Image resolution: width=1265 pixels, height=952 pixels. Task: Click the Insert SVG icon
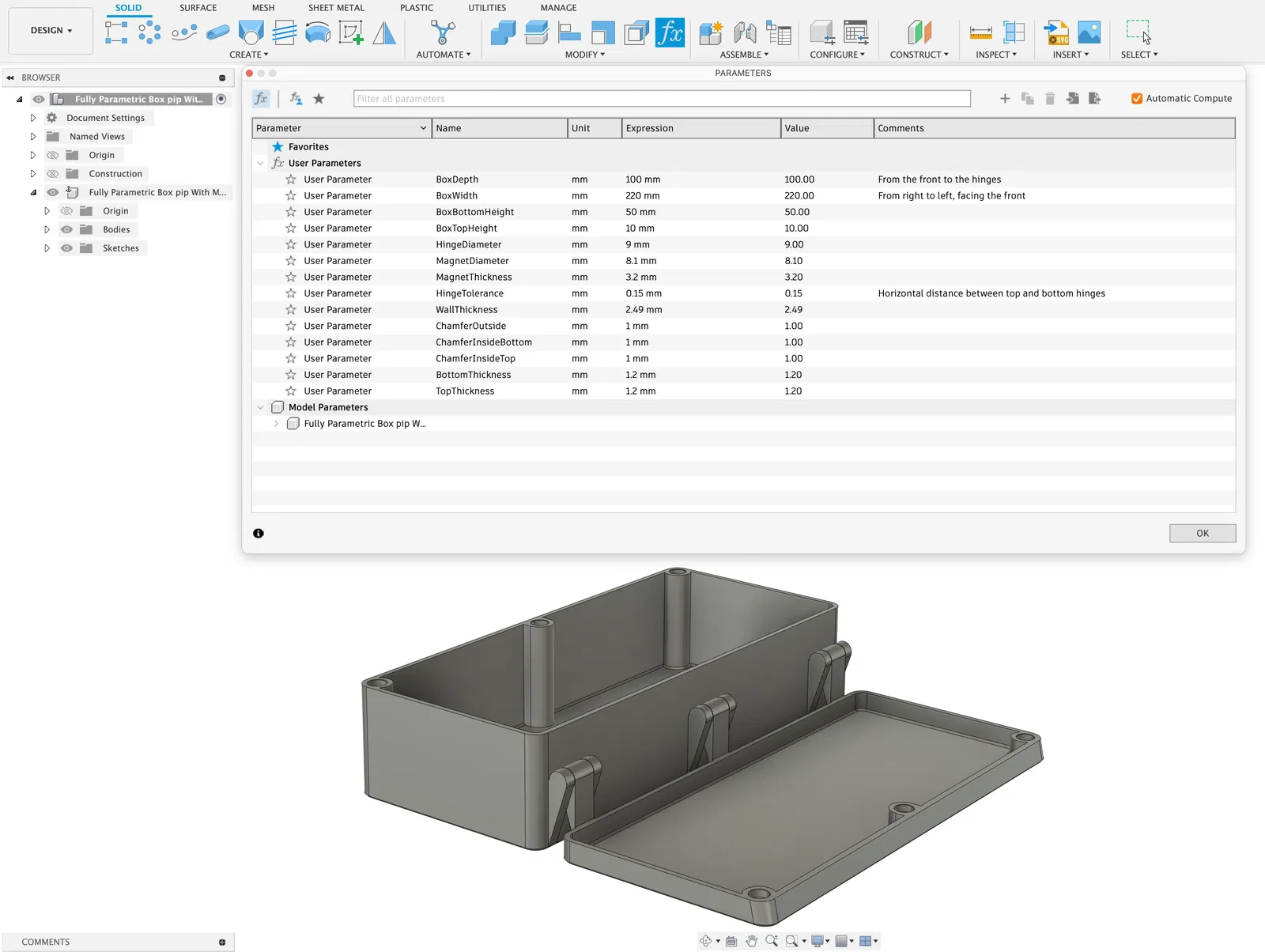[x=1056, y=33]
